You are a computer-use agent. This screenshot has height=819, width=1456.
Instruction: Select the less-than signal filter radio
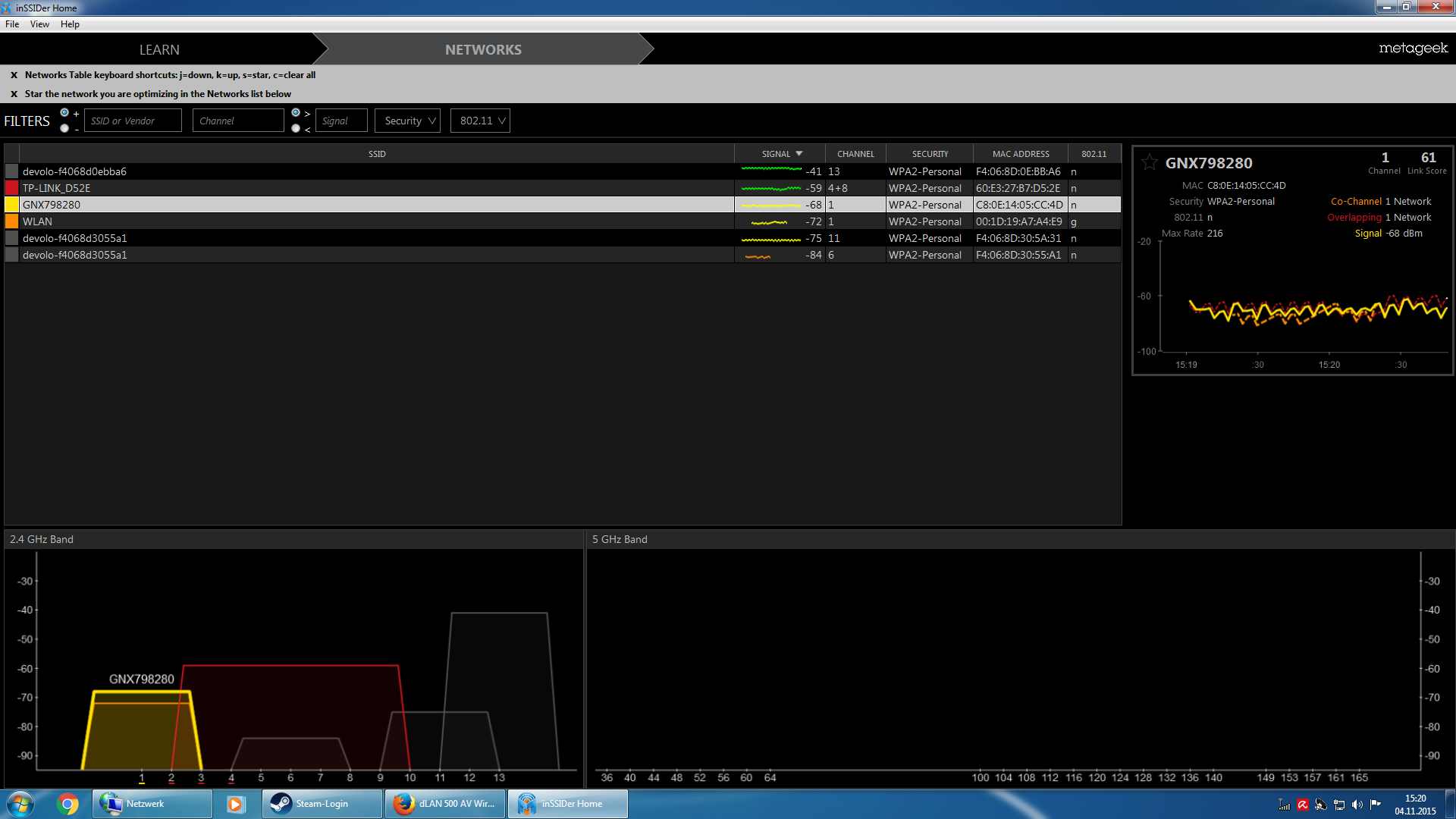(296, 128)
